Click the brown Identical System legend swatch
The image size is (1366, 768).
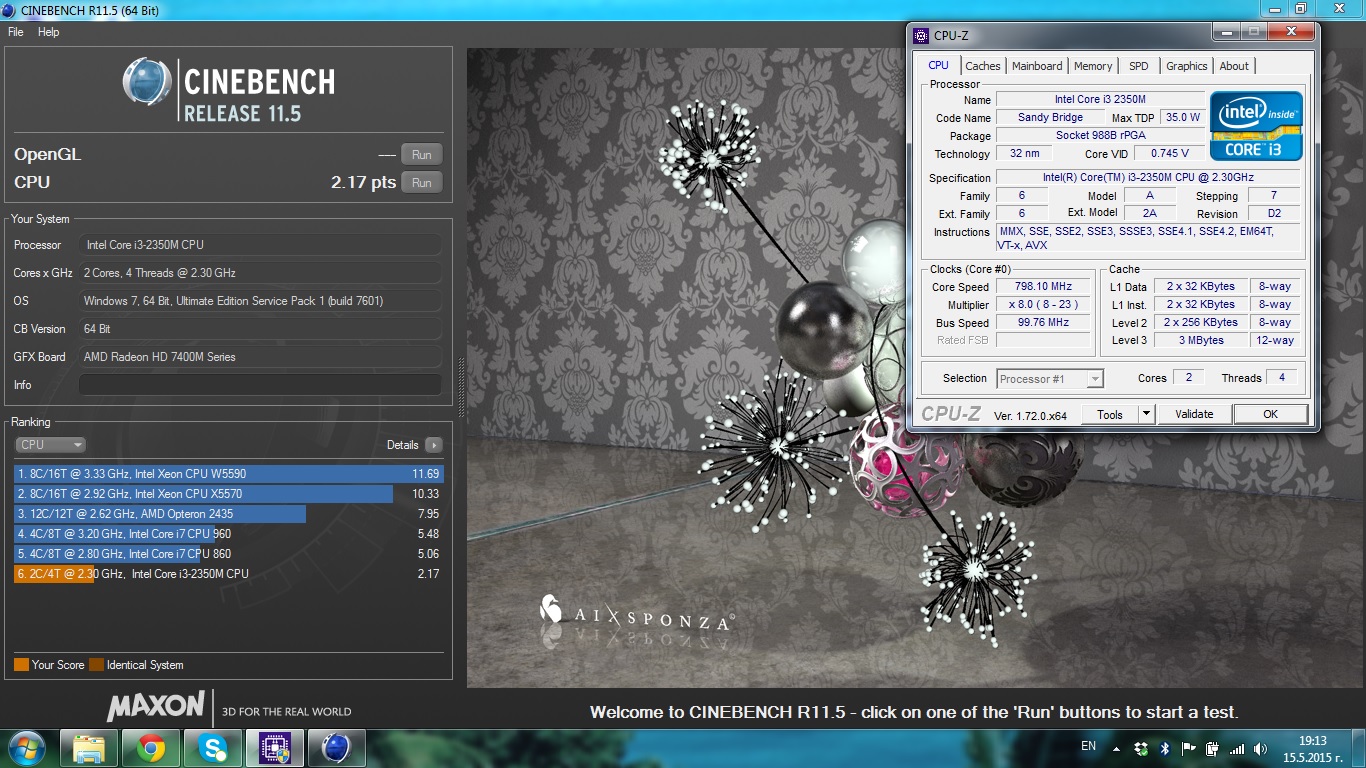point(96,665)
